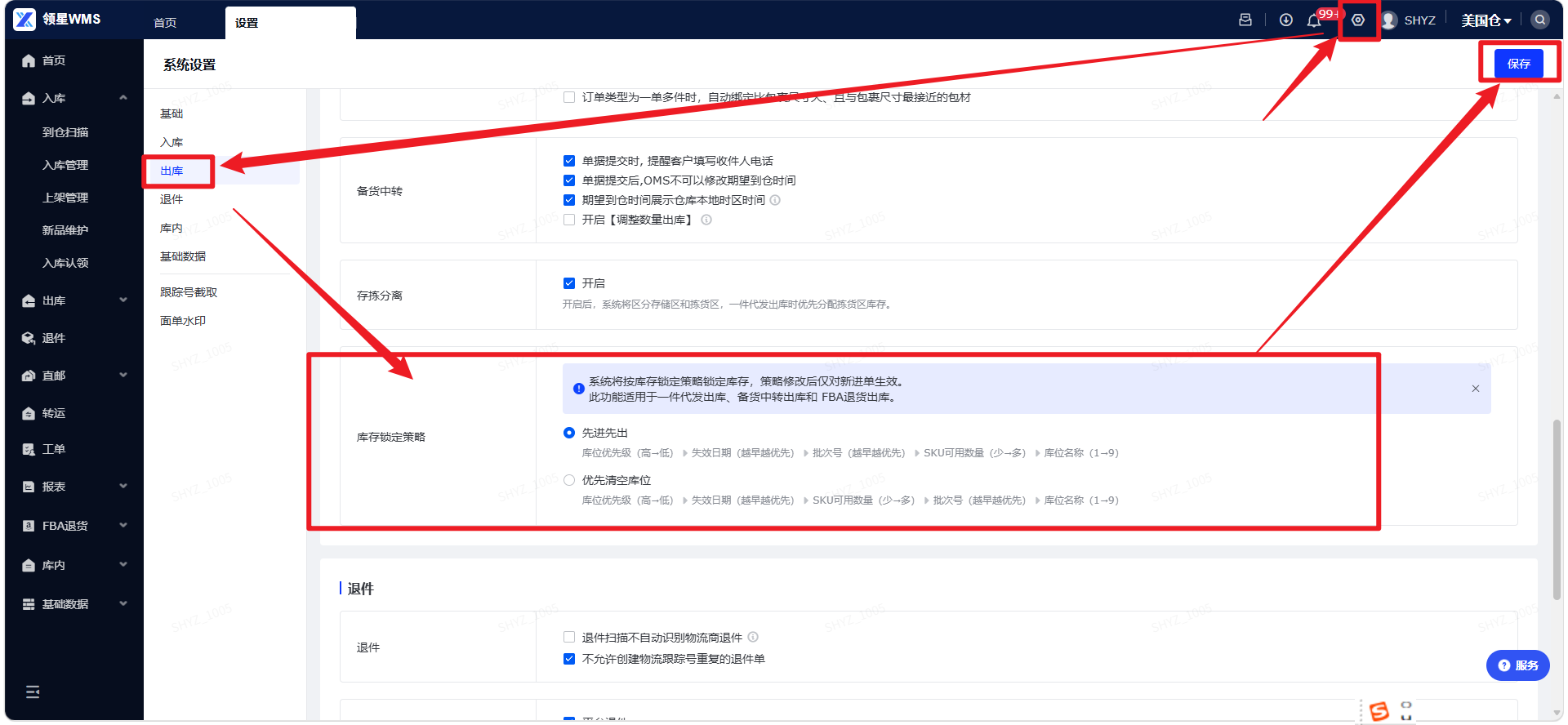Open 面单水印 settings section

click(x=183, y=321)
